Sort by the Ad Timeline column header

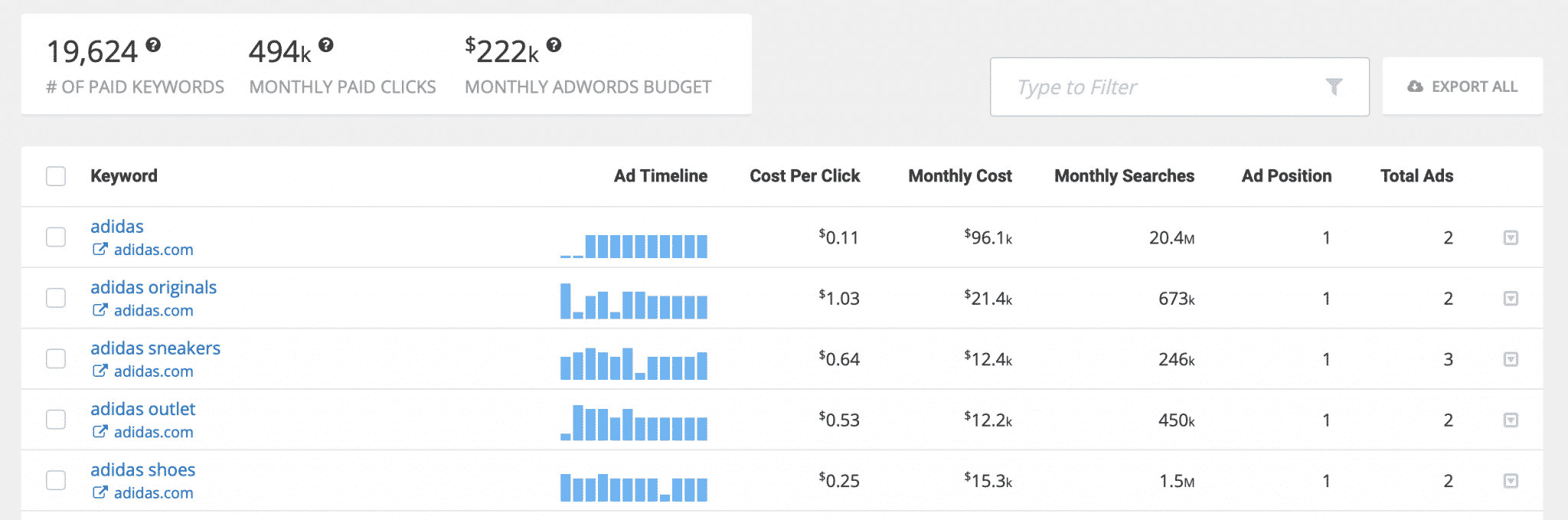(661, 176)
